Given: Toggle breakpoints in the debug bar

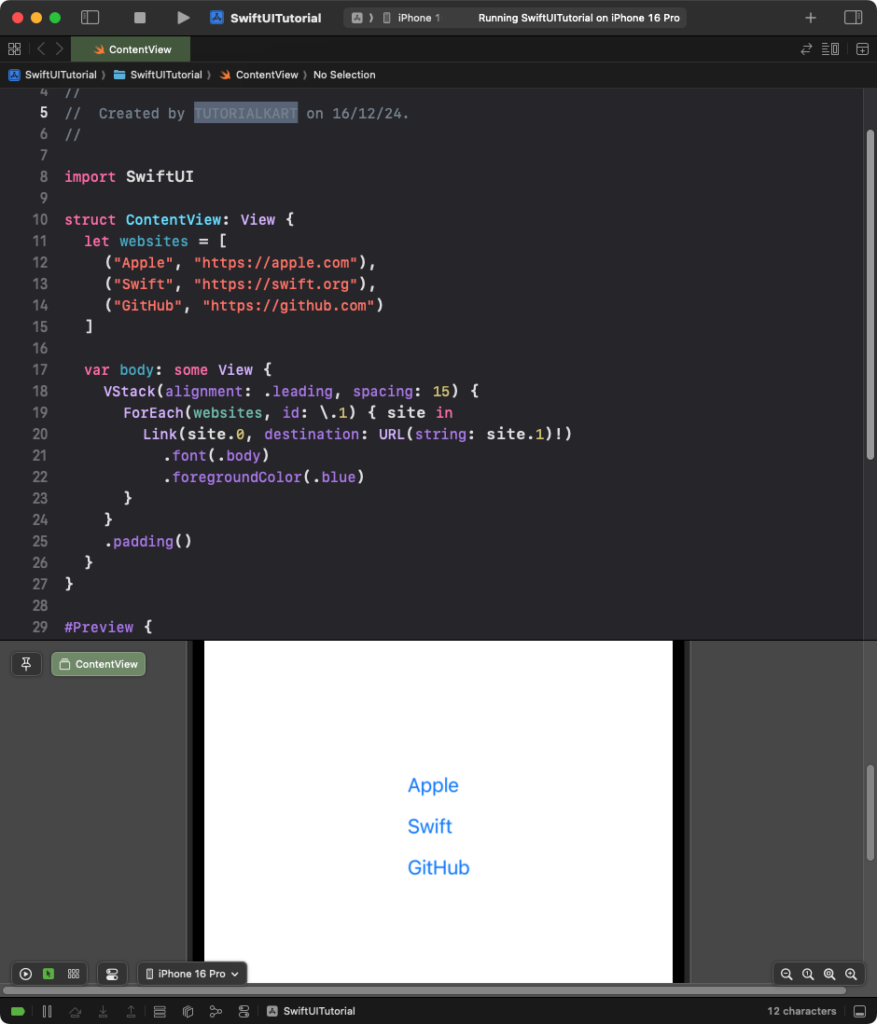Looking at the screenshot, I should click(x=16, y=1011).
